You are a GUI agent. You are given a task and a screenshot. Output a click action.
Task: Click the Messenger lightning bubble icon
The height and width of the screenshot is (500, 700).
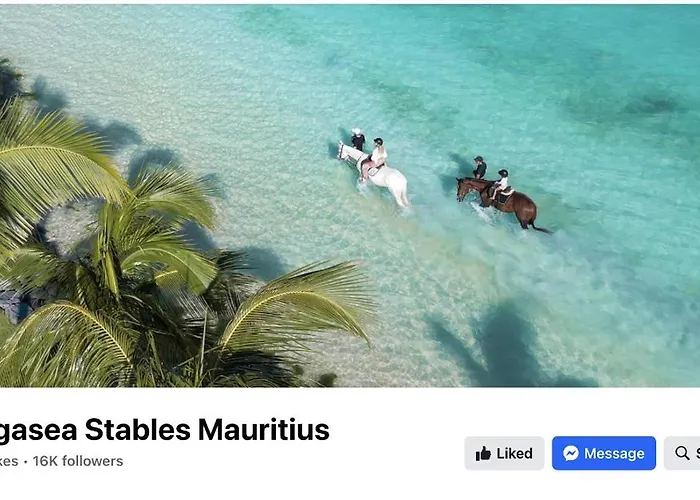571,453
